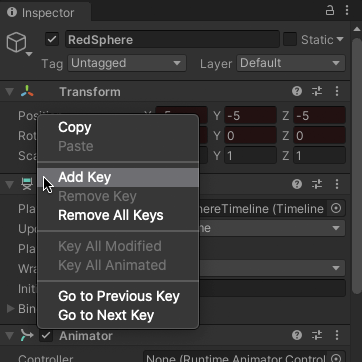This screenshot has width=362, height=362.
Task: Click object picker for Playable asset field
Action: (x=336, y=209)
